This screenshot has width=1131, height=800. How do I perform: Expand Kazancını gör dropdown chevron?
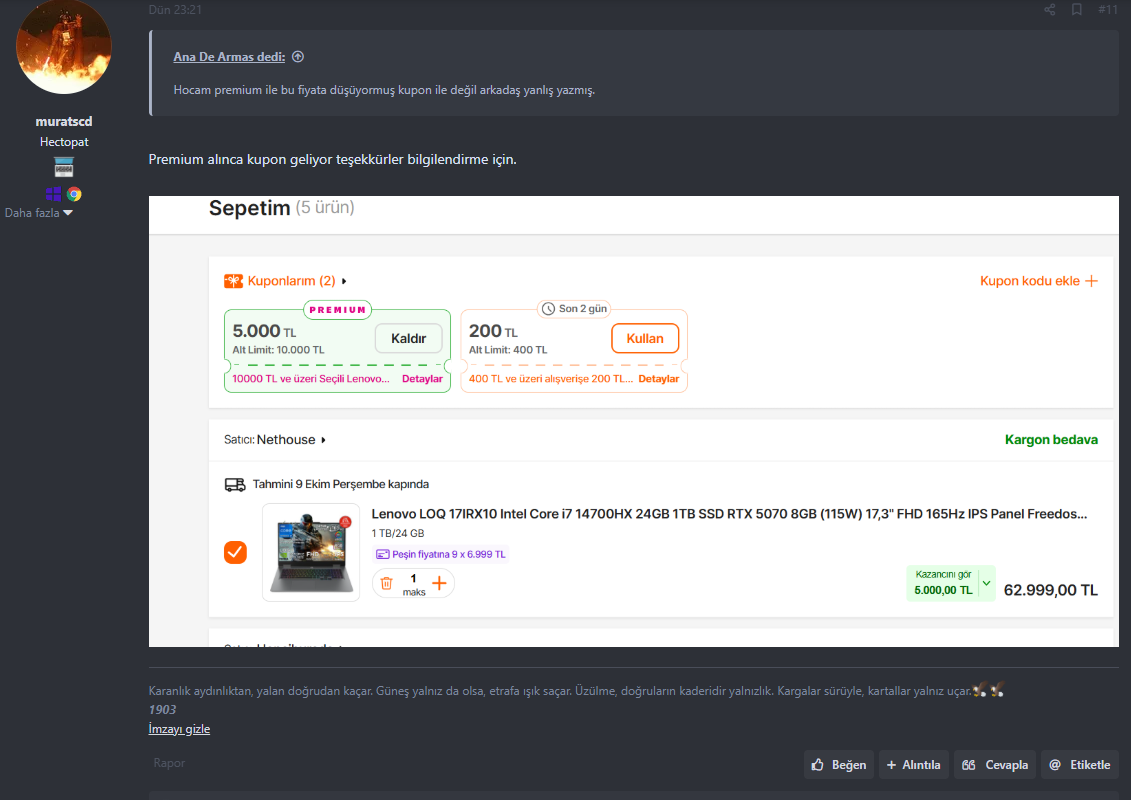(986, 583)
